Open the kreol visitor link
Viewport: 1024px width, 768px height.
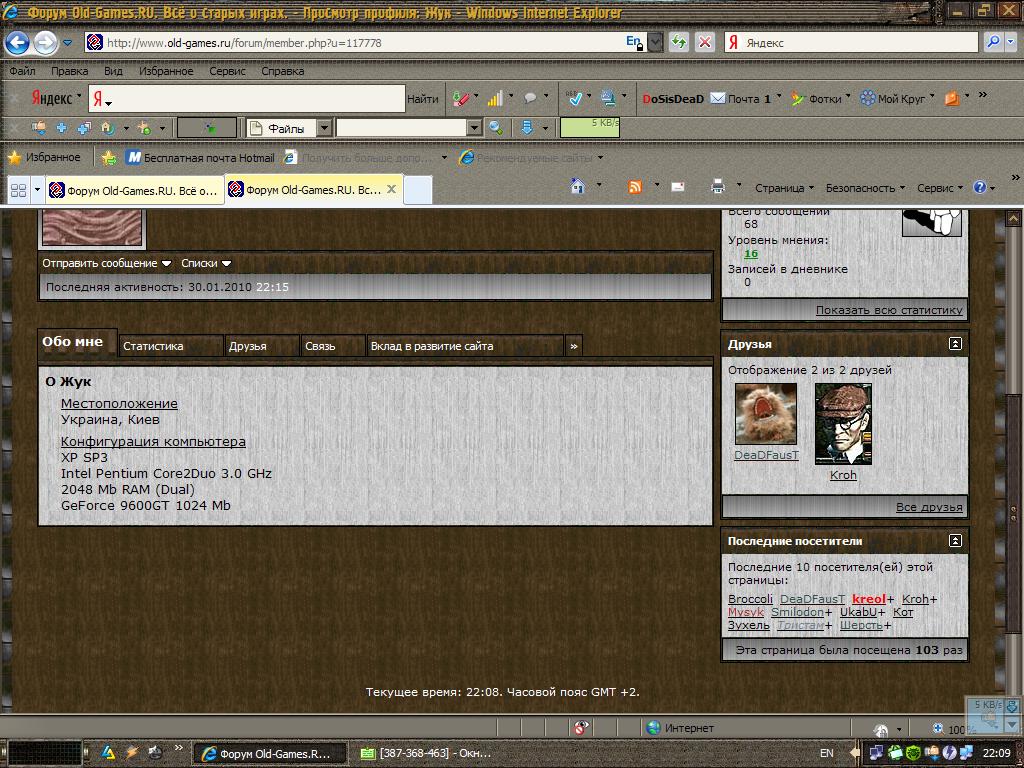click(x=869, y=599)
